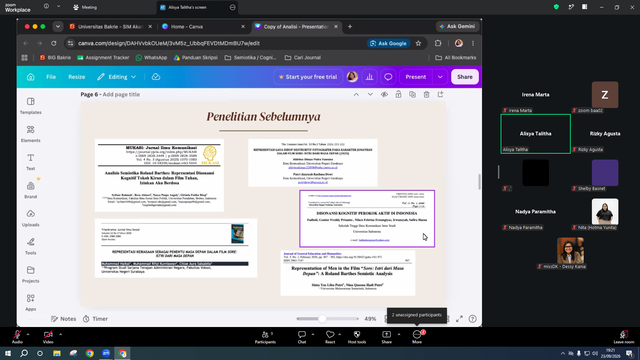The width and height of the screenshot is (640, 360).
Task: Open the Elements panel
Action: tap(31, 133)
